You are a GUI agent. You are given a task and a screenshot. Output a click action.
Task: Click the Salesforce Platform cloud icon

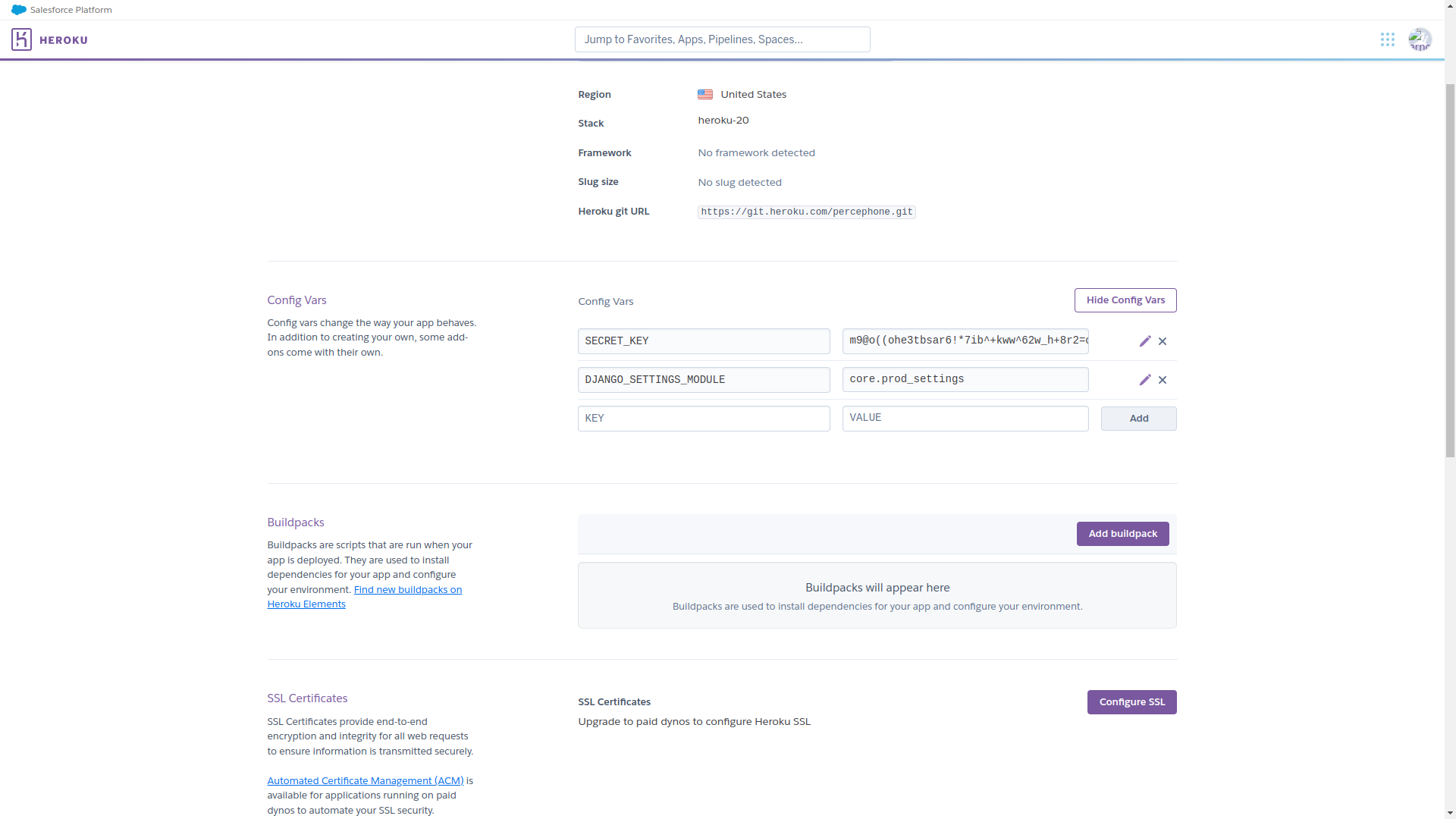(19, 10)
